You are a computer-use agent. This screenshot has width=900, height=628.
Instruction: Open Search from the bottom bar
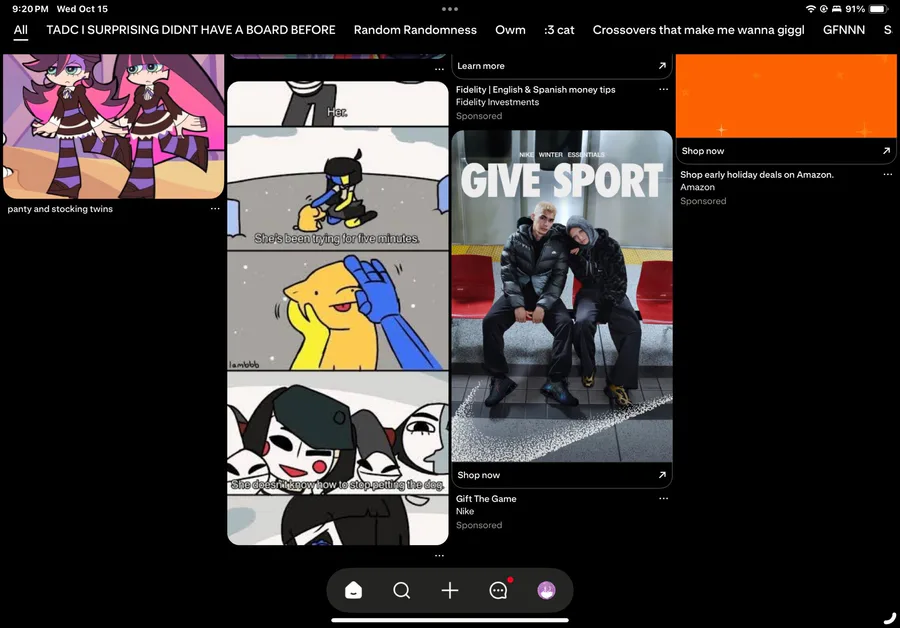tap(402, 590)
